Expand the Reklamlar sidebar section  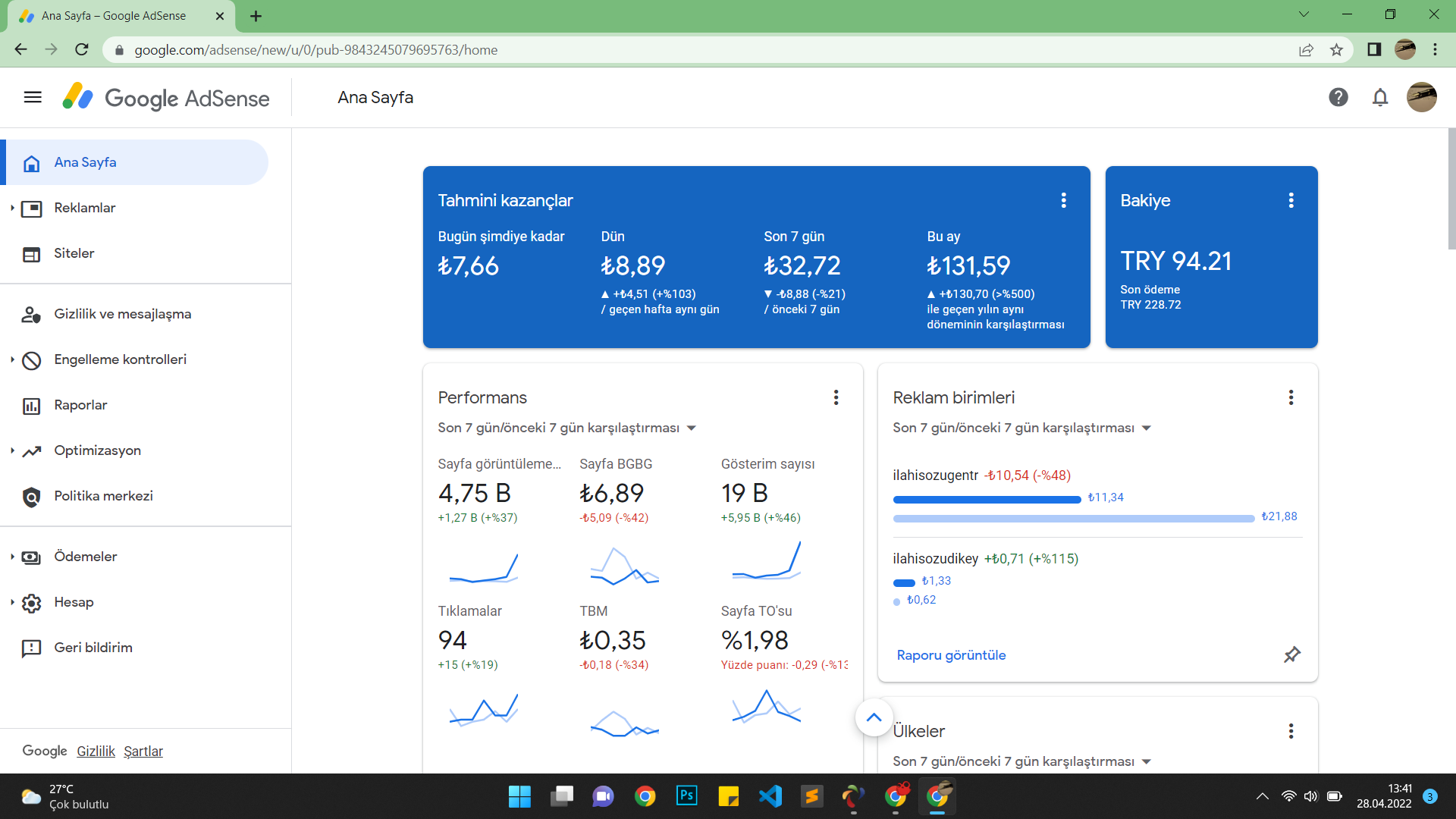[x=12, y=208]
